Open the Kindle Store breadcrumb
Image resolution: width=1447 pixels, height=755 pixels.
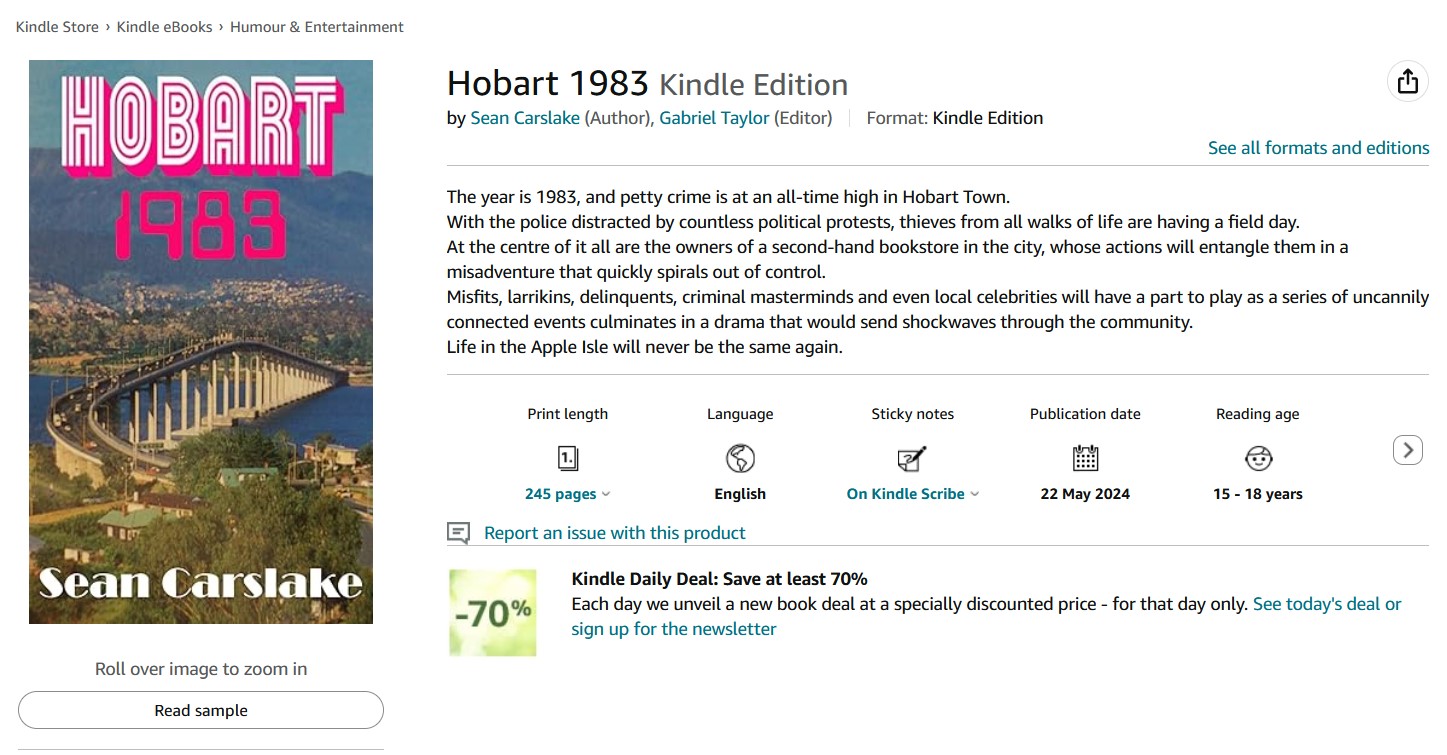tap(57, 27)
